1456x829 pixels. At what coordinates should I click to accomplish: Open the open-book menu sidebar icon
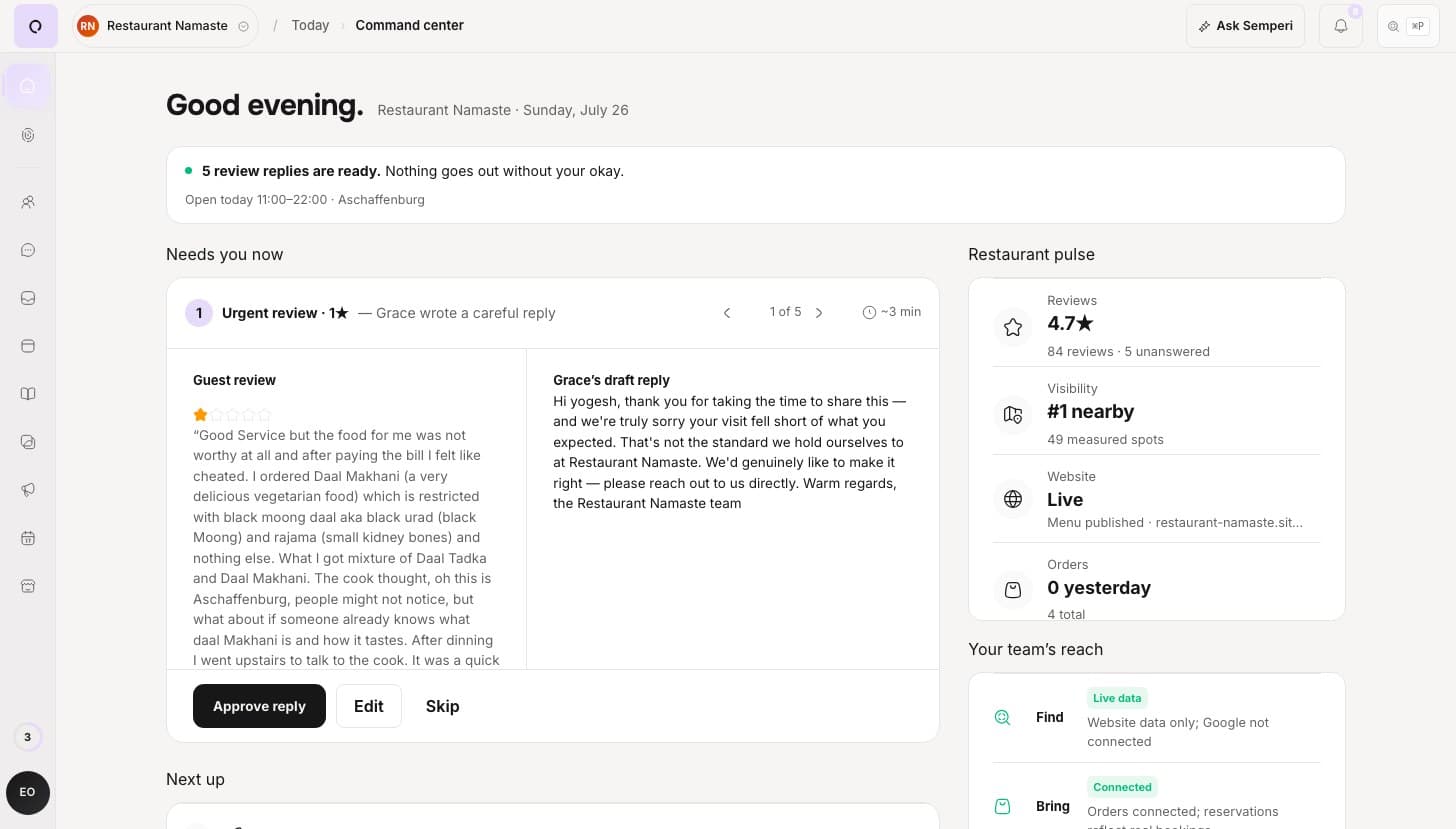(28, 394)
